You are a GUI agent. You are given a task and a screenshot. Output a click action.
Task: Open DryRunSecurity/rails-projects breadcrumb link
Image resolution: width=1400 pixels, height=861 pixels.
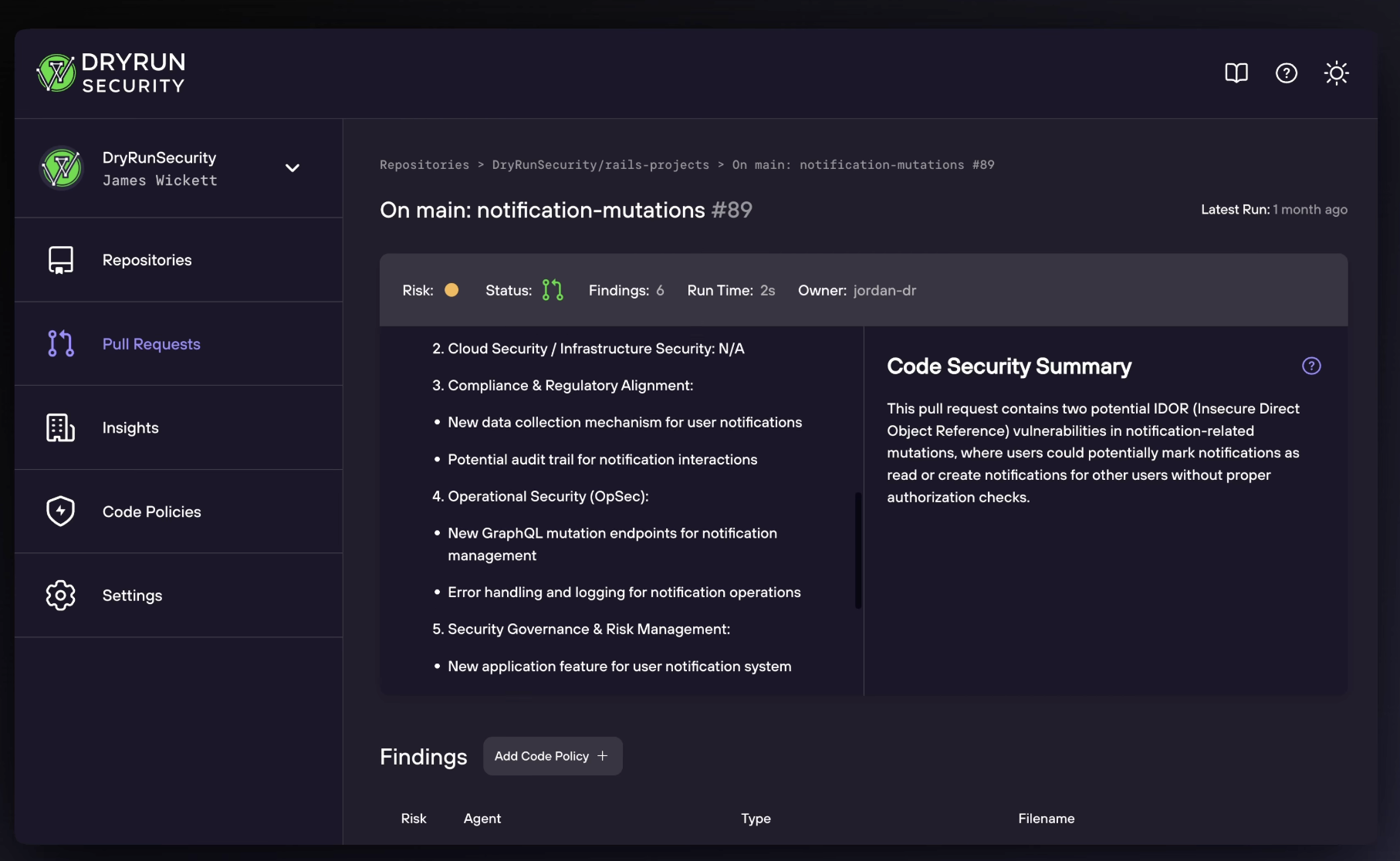click(600, 165)
